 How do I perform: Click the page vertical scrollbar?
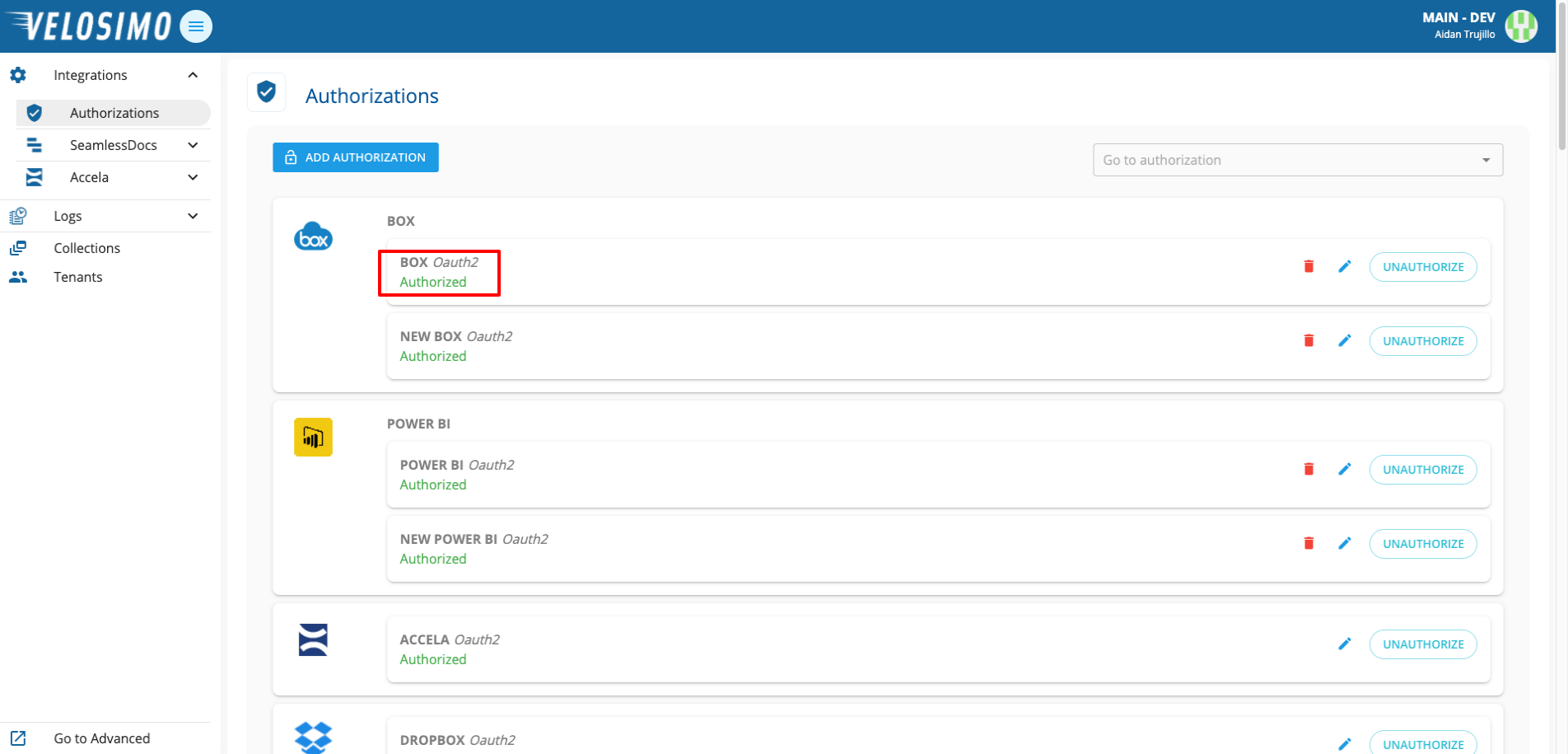tap(1561, 78)
